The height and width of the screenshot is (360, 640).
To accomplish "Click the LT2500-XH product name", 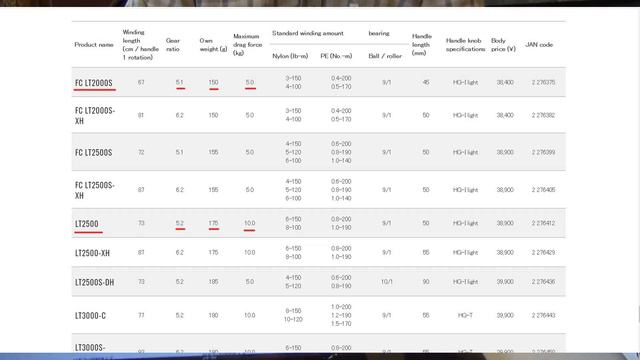I will click(92, 253).
